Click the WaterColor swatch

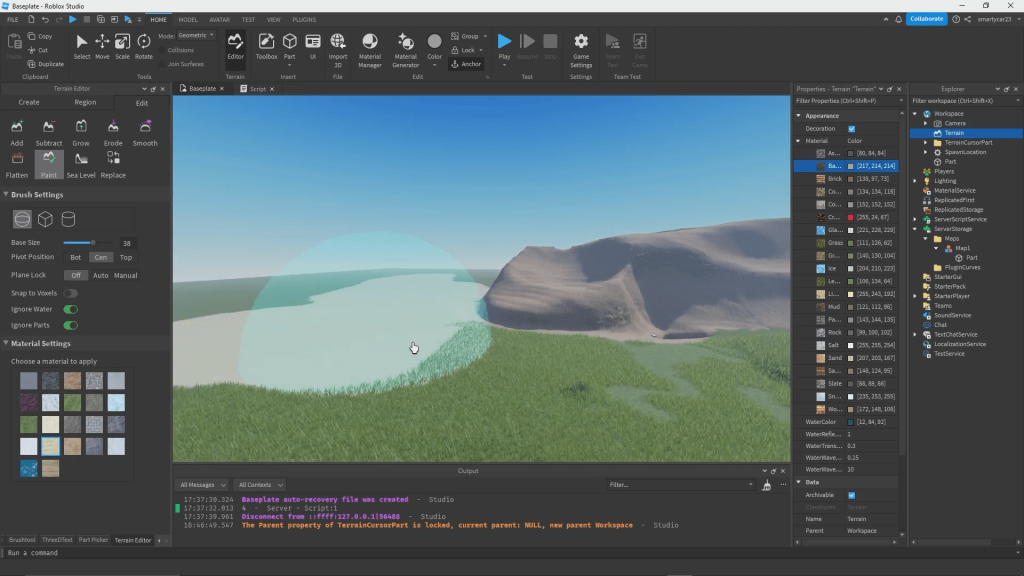(850, 422)
